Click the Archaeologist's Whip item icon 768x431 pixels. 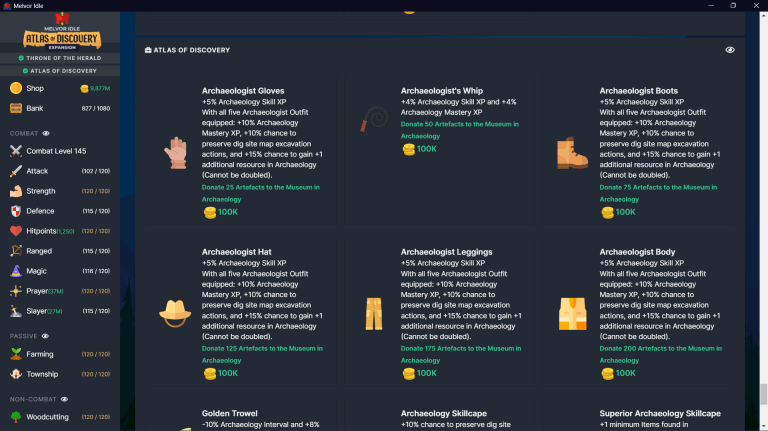(374, 125)
